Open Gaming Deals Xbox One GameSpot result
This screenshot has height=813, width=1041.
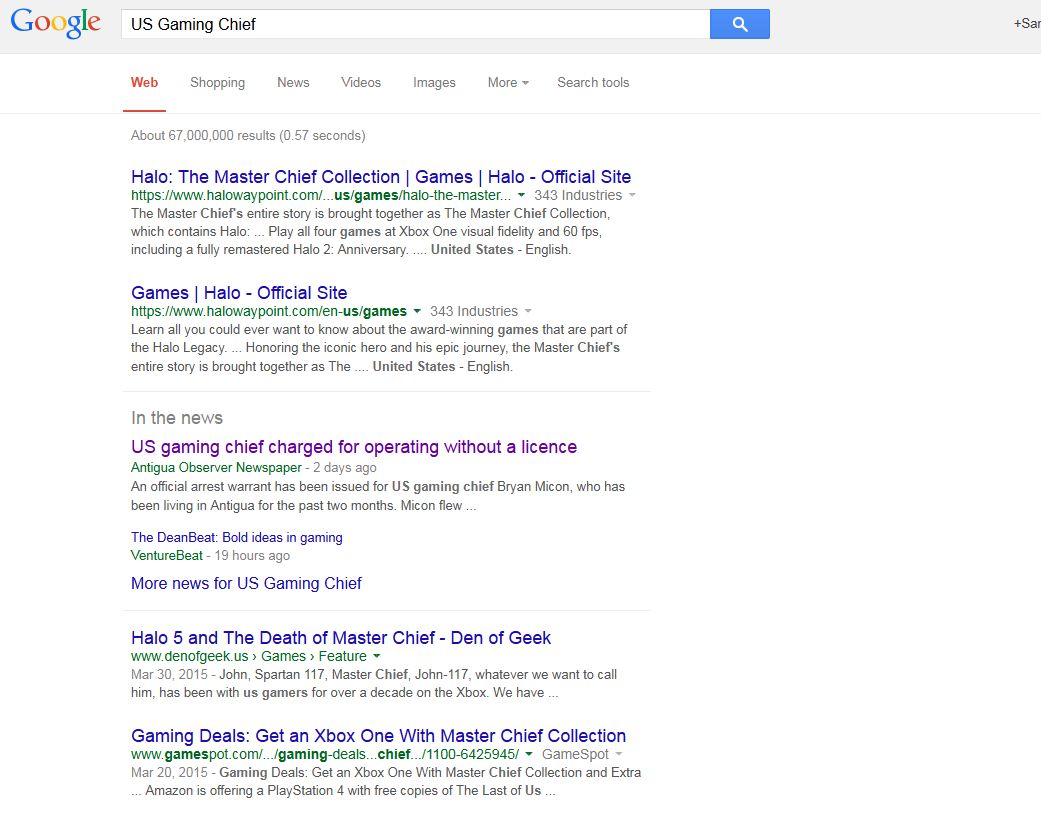coord(378,736)
